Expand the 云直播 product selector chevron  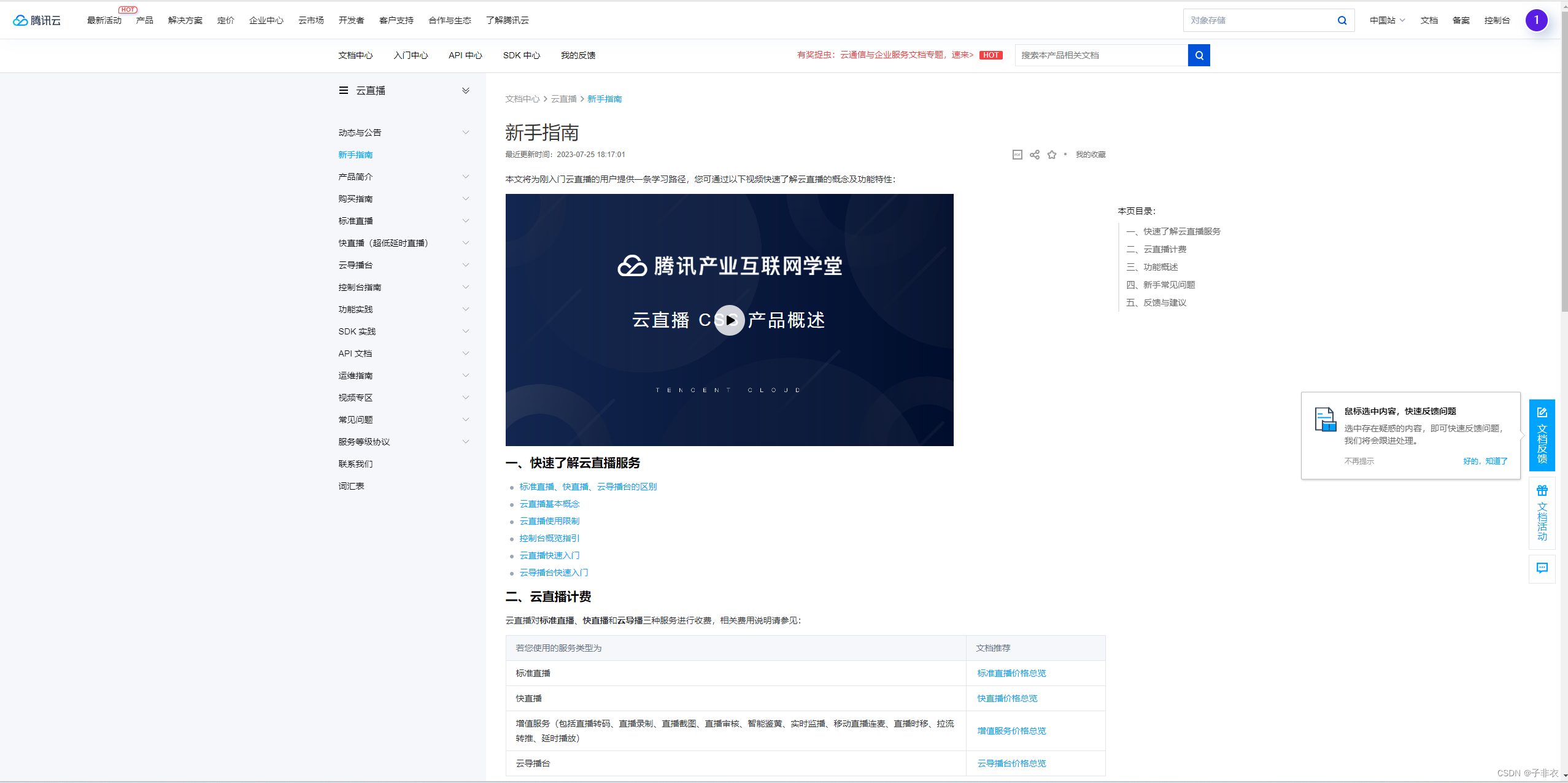point(466,90)
